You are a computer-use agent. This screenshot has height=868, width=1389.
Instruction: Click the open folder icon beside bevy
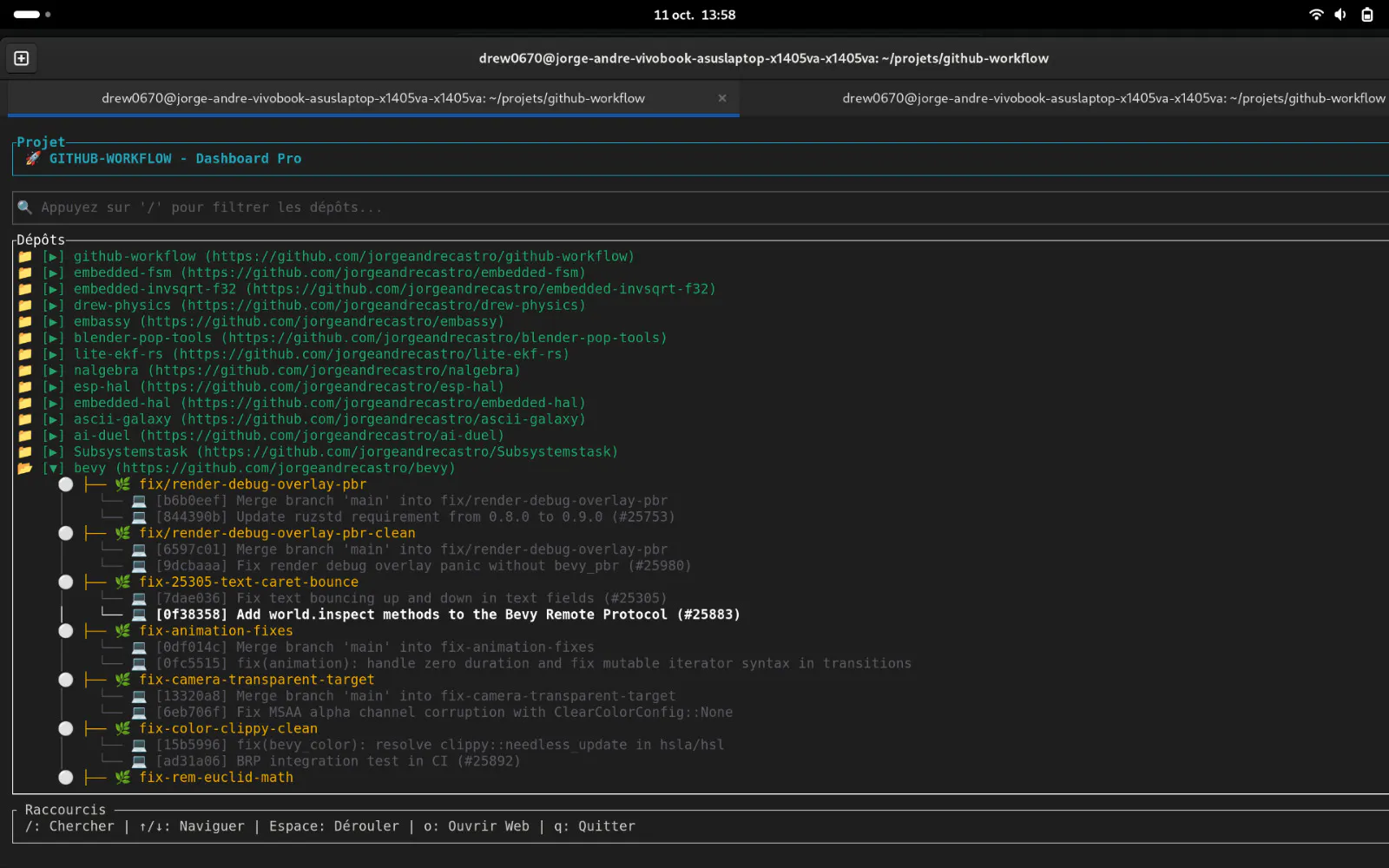pos(25,468)
